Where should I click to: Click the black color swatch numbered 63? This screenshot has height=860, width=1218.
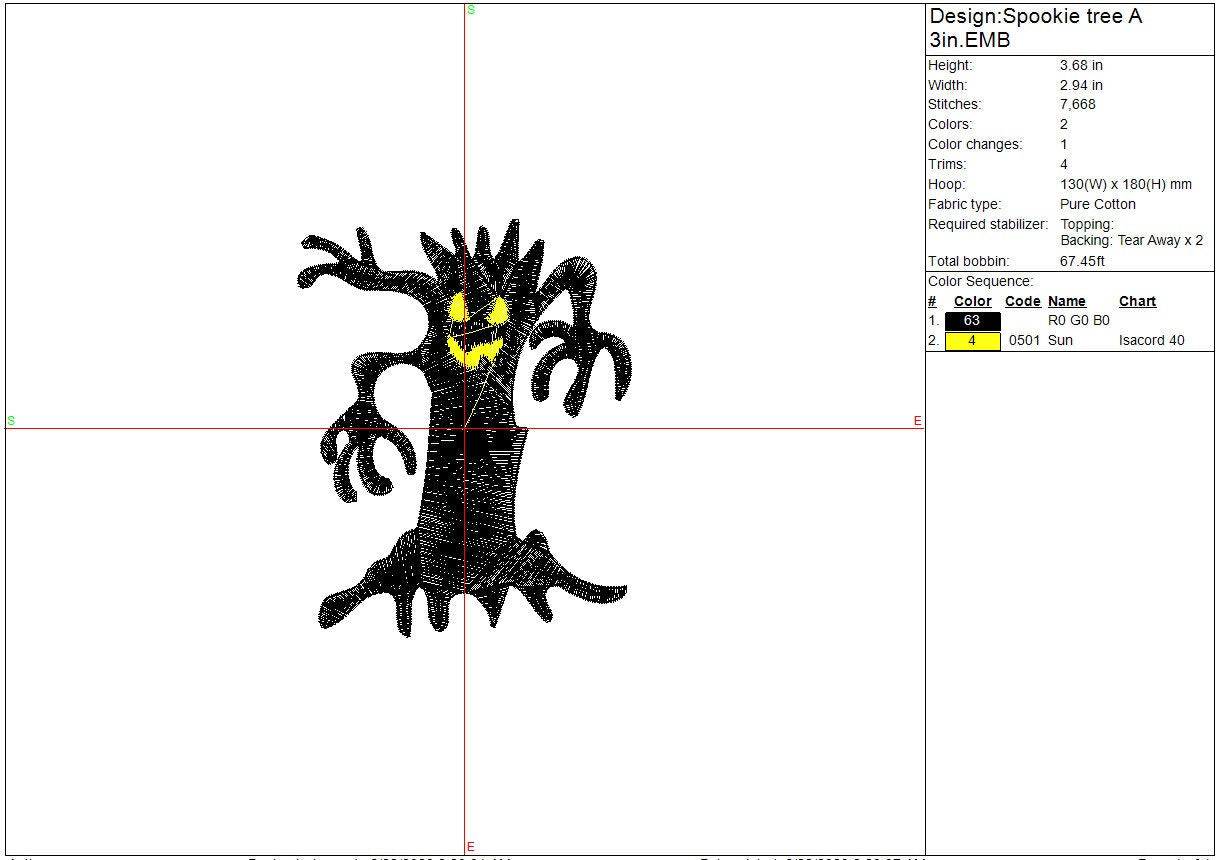click(972, 321)
